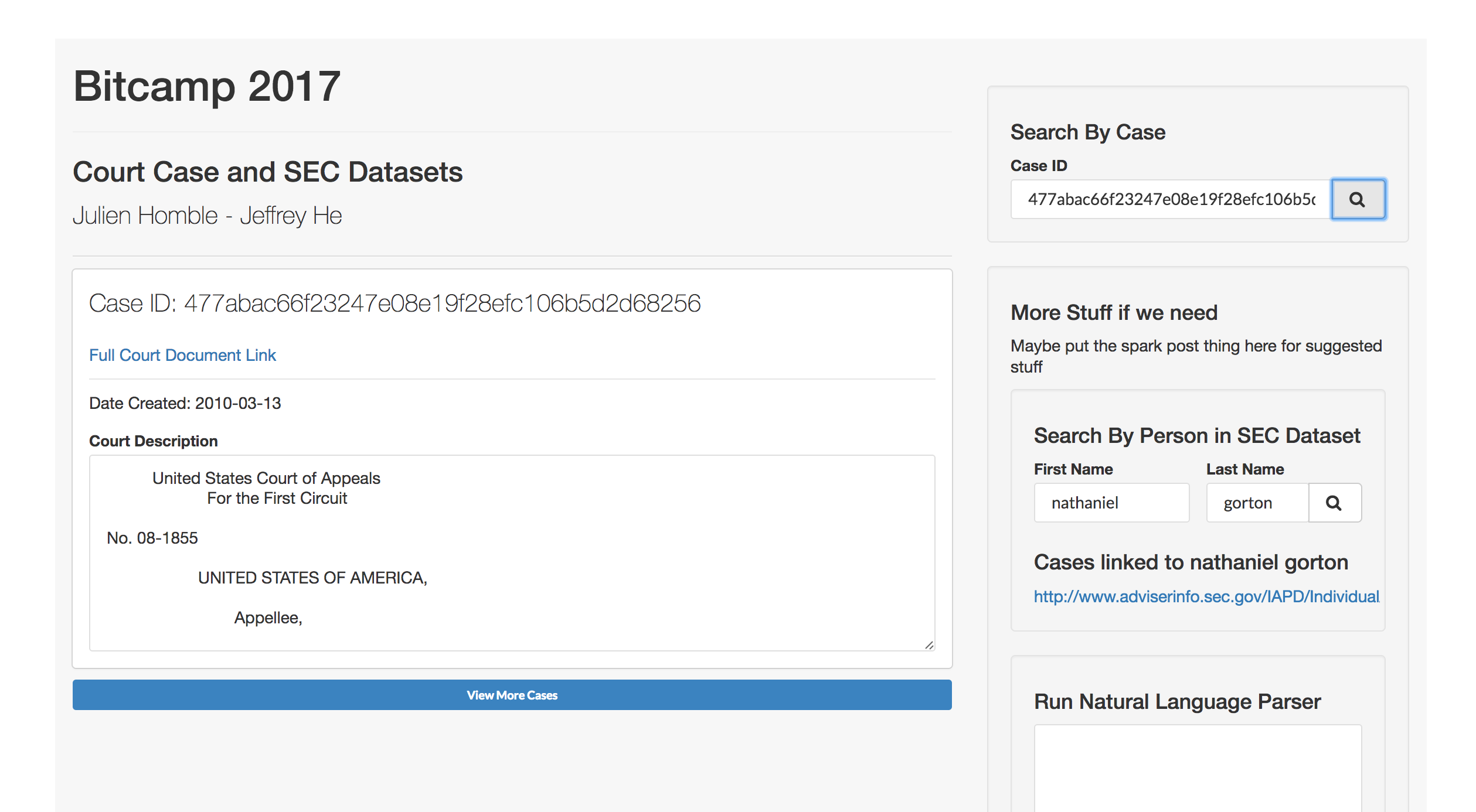Click the person search magnifier button

tap(1334, 503)
